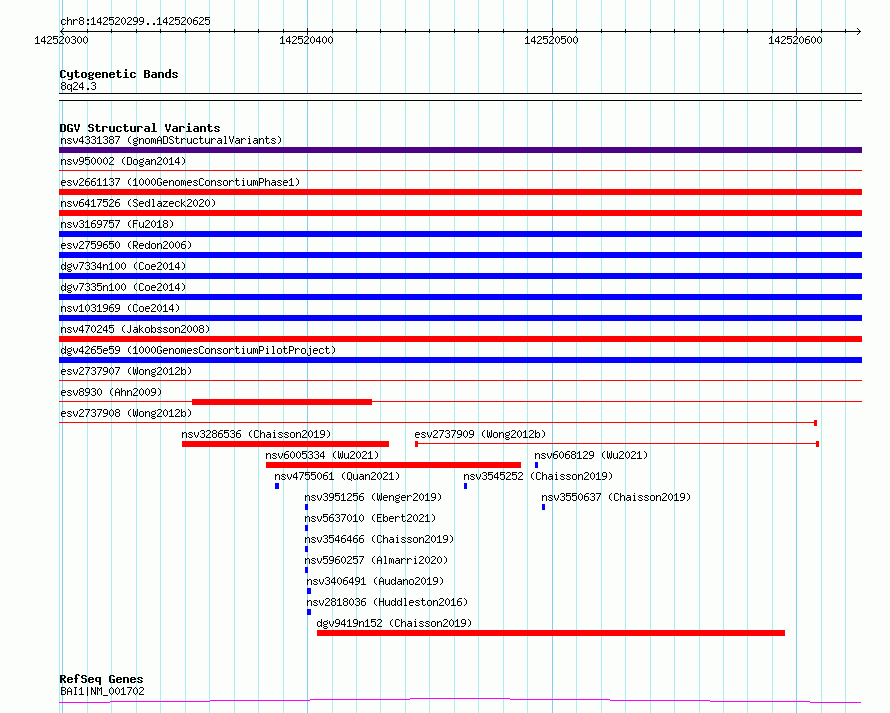Select the dark purple nsv4331387 variant bar

click(460, 150)
